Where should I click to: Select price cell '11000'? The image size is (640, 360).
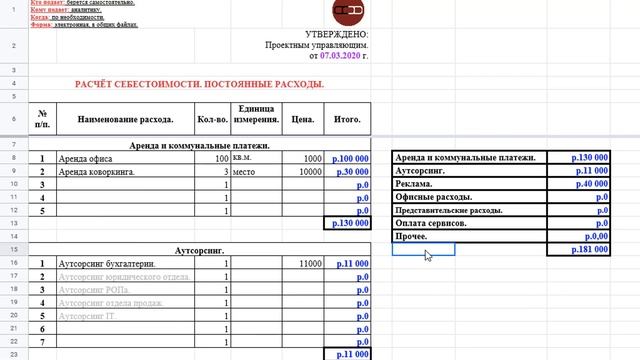click(303, 263)
